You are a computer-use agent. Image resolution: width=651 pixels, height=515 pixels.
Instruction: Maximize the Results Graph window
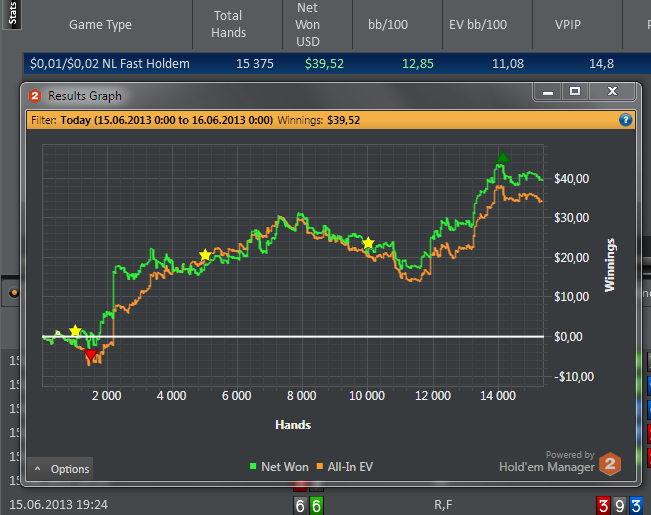click(x=575, y=92)
